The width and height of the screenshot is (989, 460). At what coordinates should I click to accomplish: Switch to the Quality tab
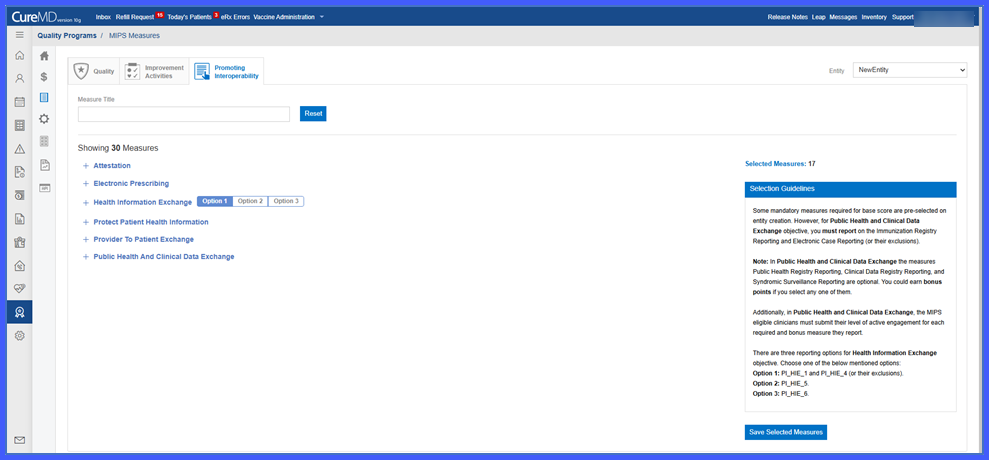click(94, 71)
